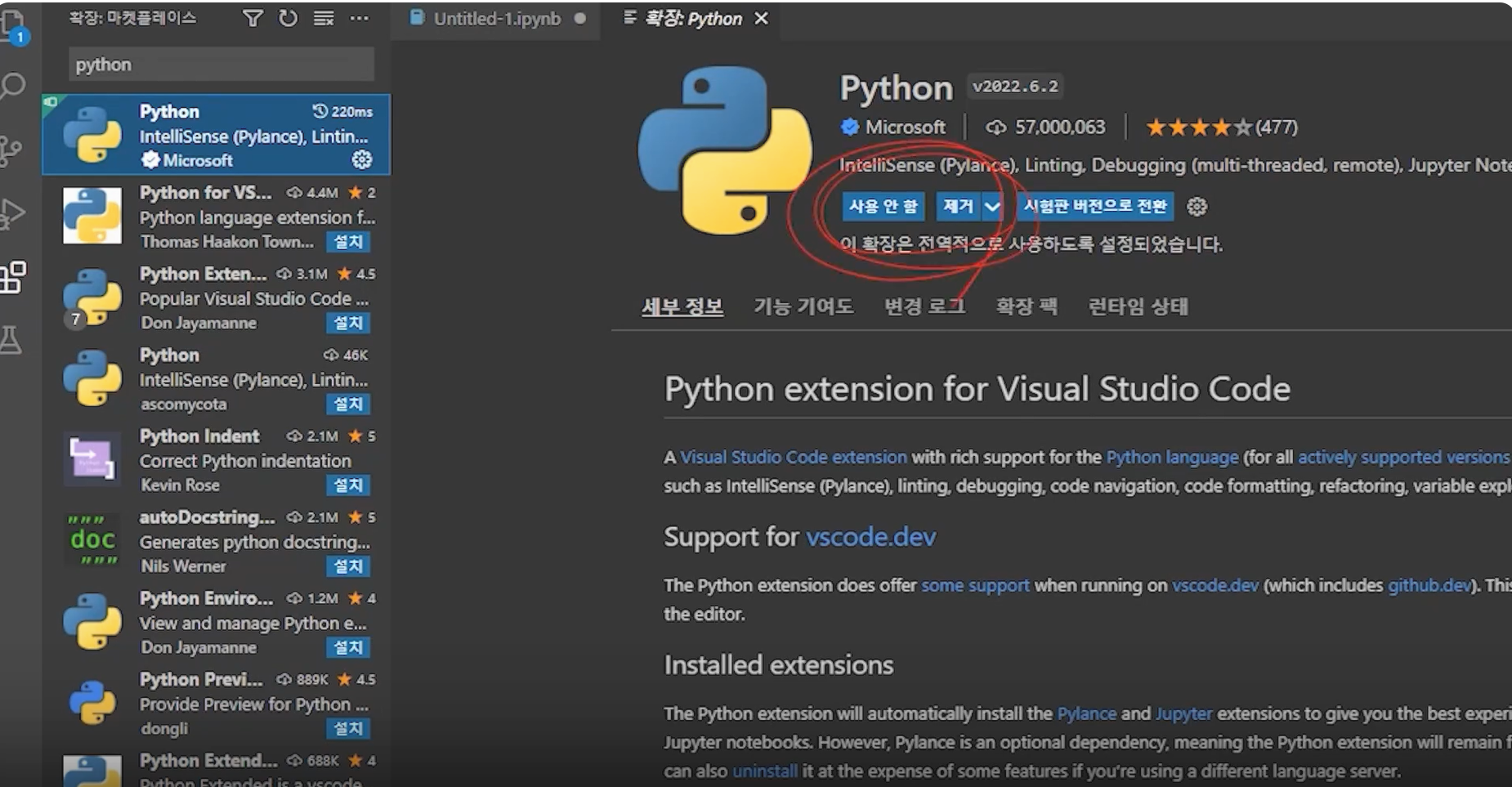Click the Microsoft publisher name in header
This screenshot has width=1512, height=787.
click(905, 127)
